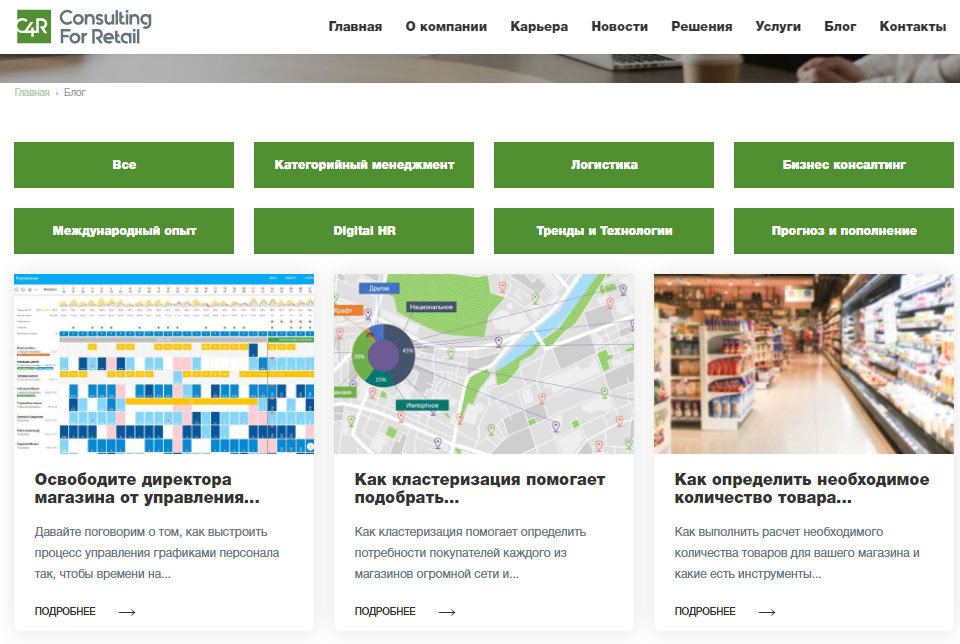Select Тренды и Технологии category
Image resolution: width=960 pixels, height=644 pixels.
click(x=604, y=231)
